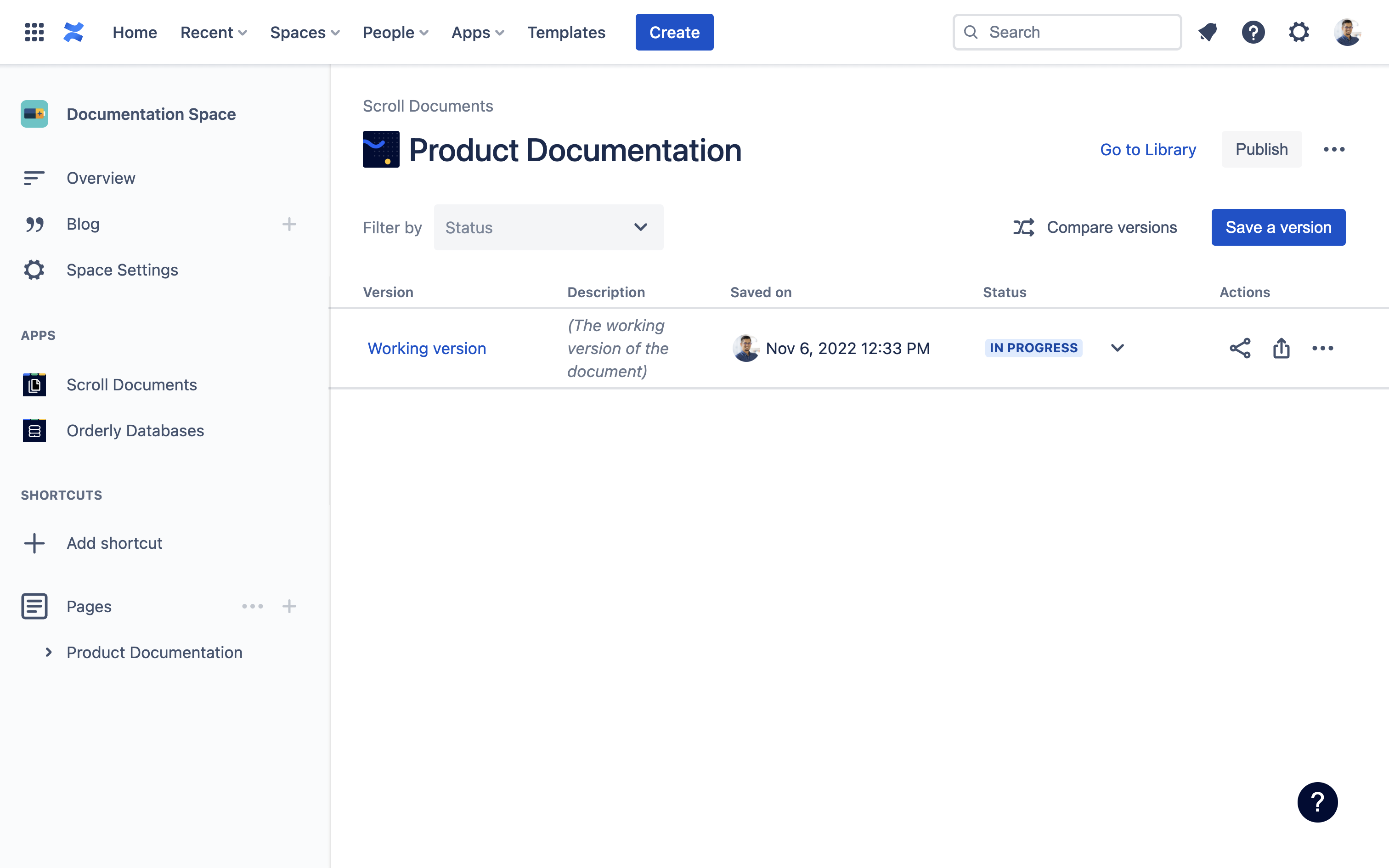1389x868 pixels.
Task: Open the app switcher grid icon
Action: coord(34,32)
